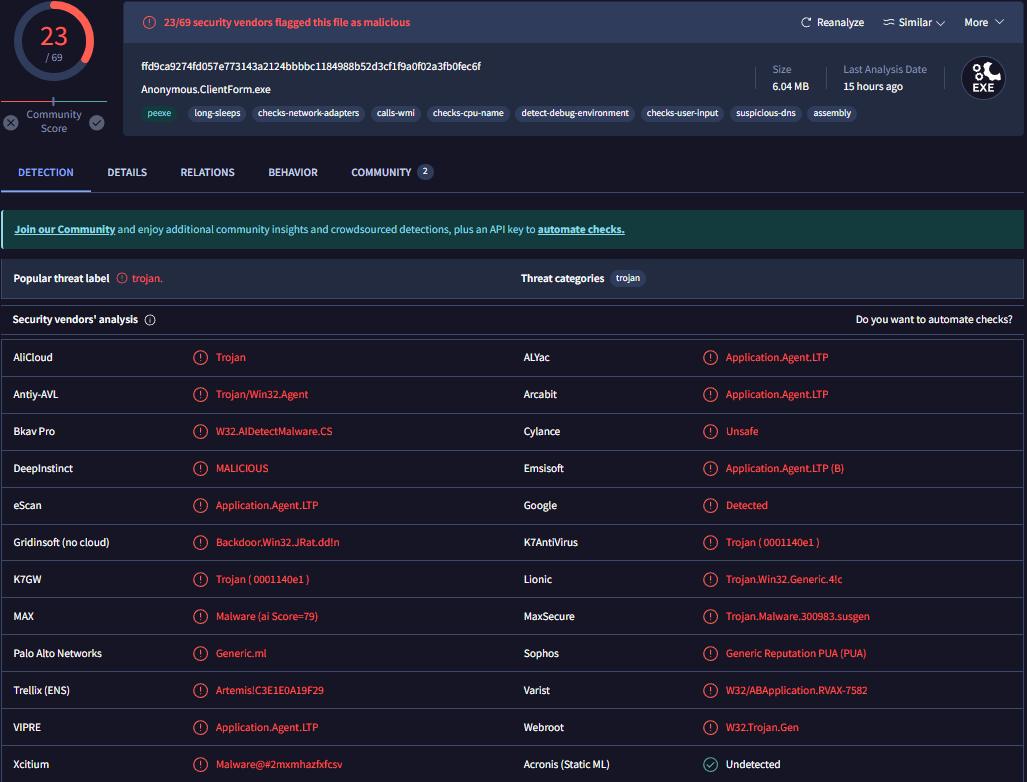The image size is (1027, 782).
Task: Click the Backdoor.Win32.JRat.dd!n detection name
Action: click(x=278, y=542)
